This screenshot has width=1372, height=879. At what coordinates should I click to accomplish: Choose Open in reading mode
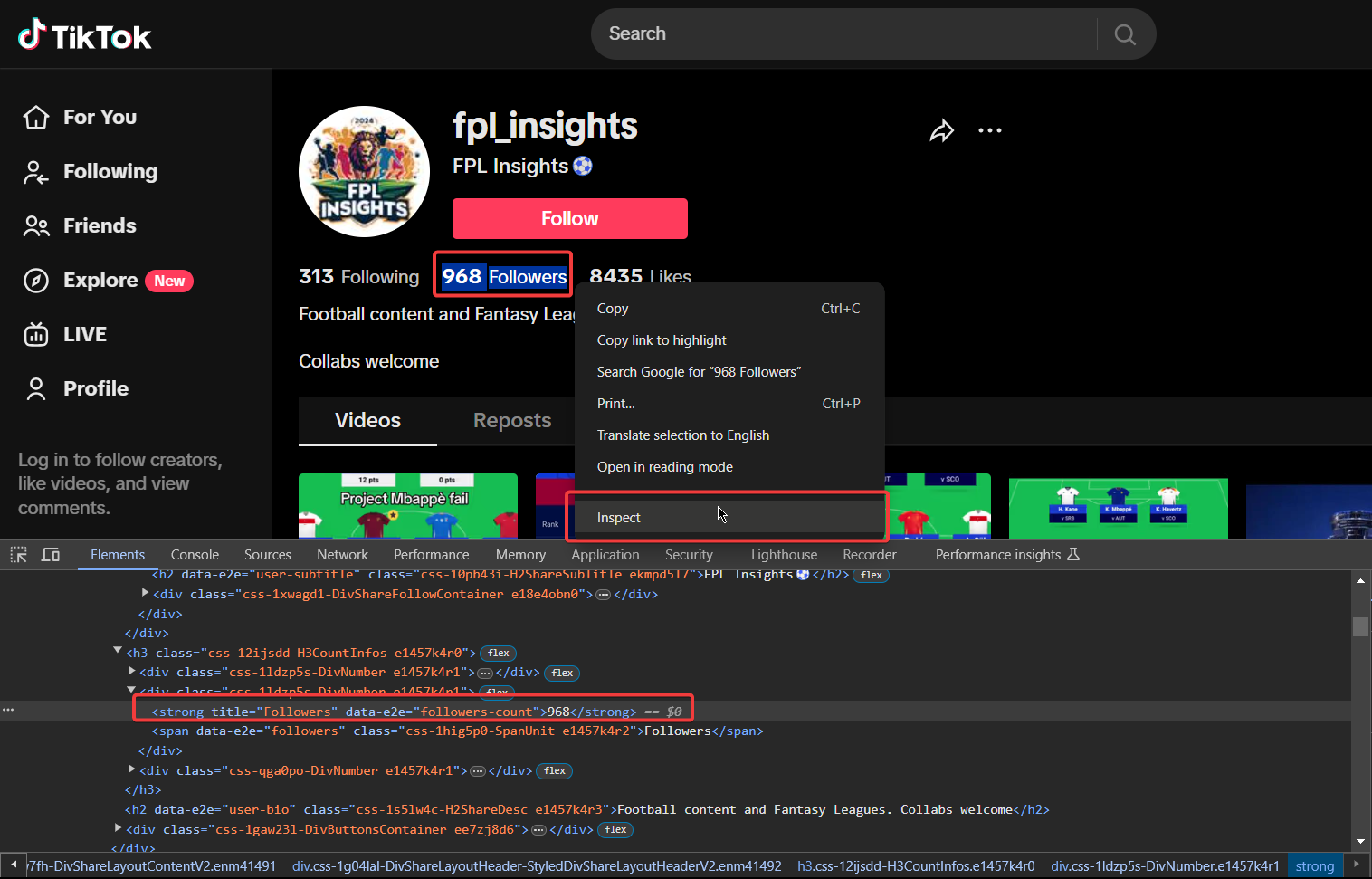(664, 466)
